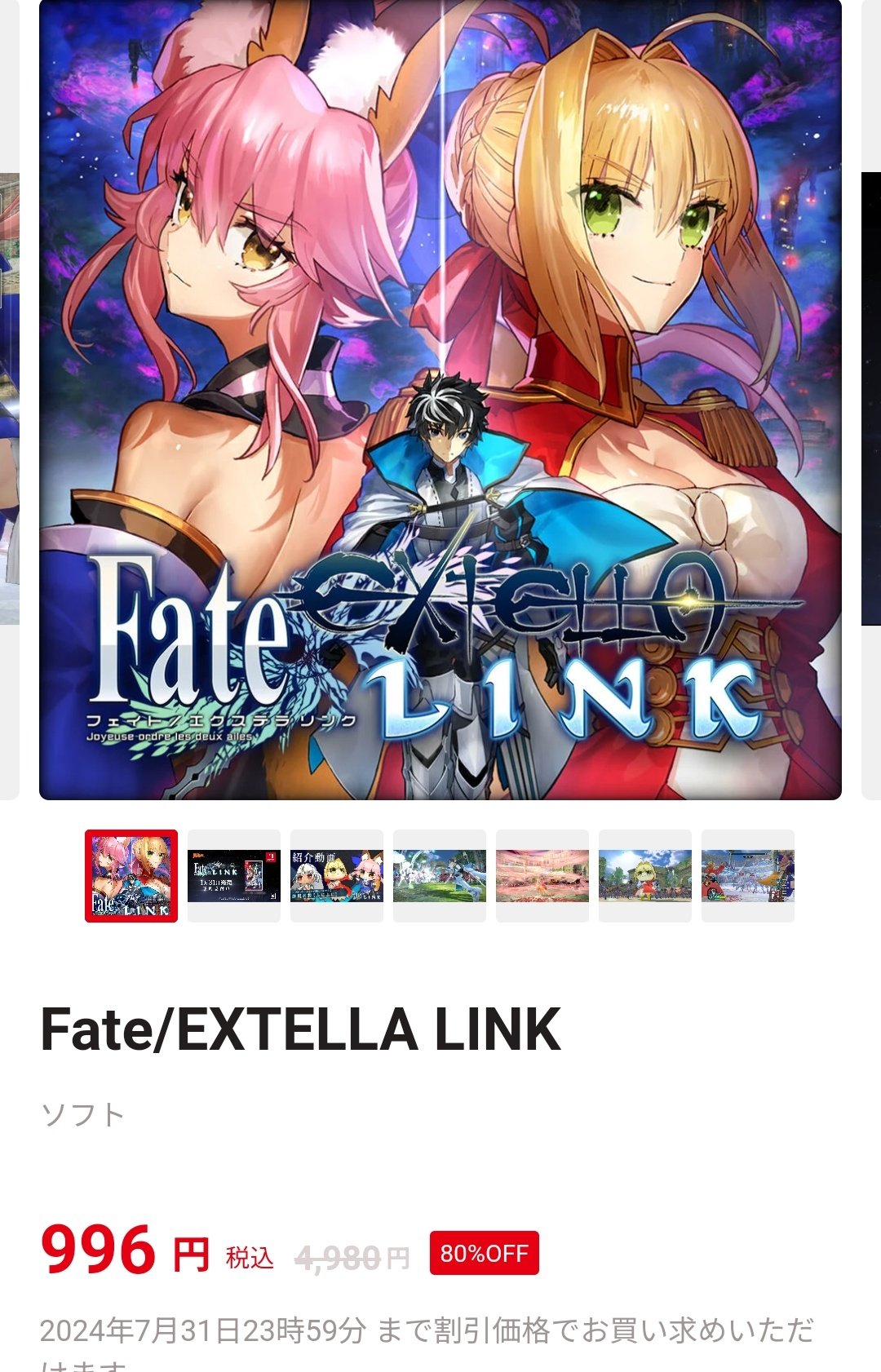
Task: Click the red 996 円 sale price
Action: (x=125, y=1250)
